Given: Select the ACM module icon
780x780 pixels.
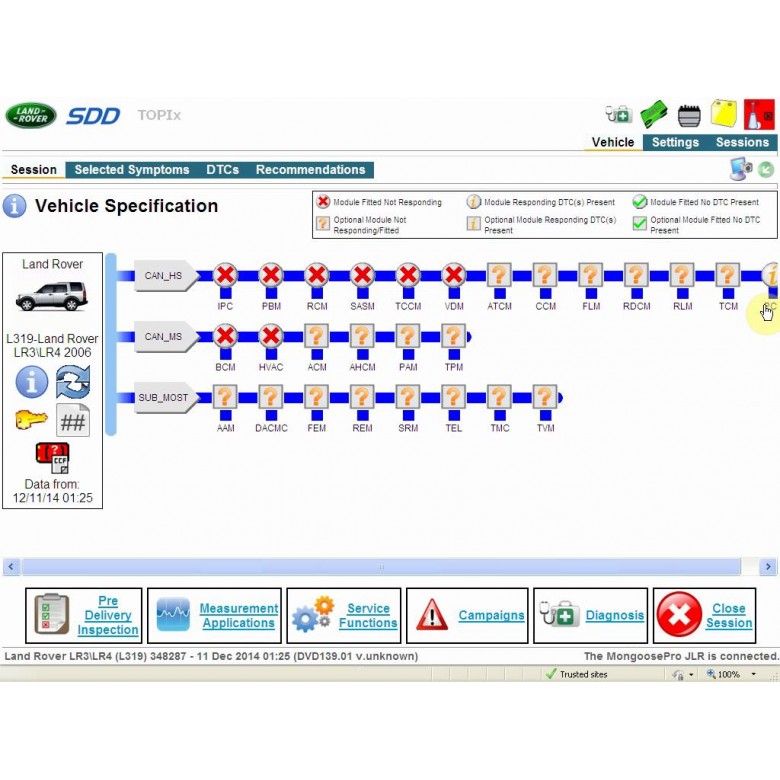Looking at the screenshot, I should tap(317, 336).
